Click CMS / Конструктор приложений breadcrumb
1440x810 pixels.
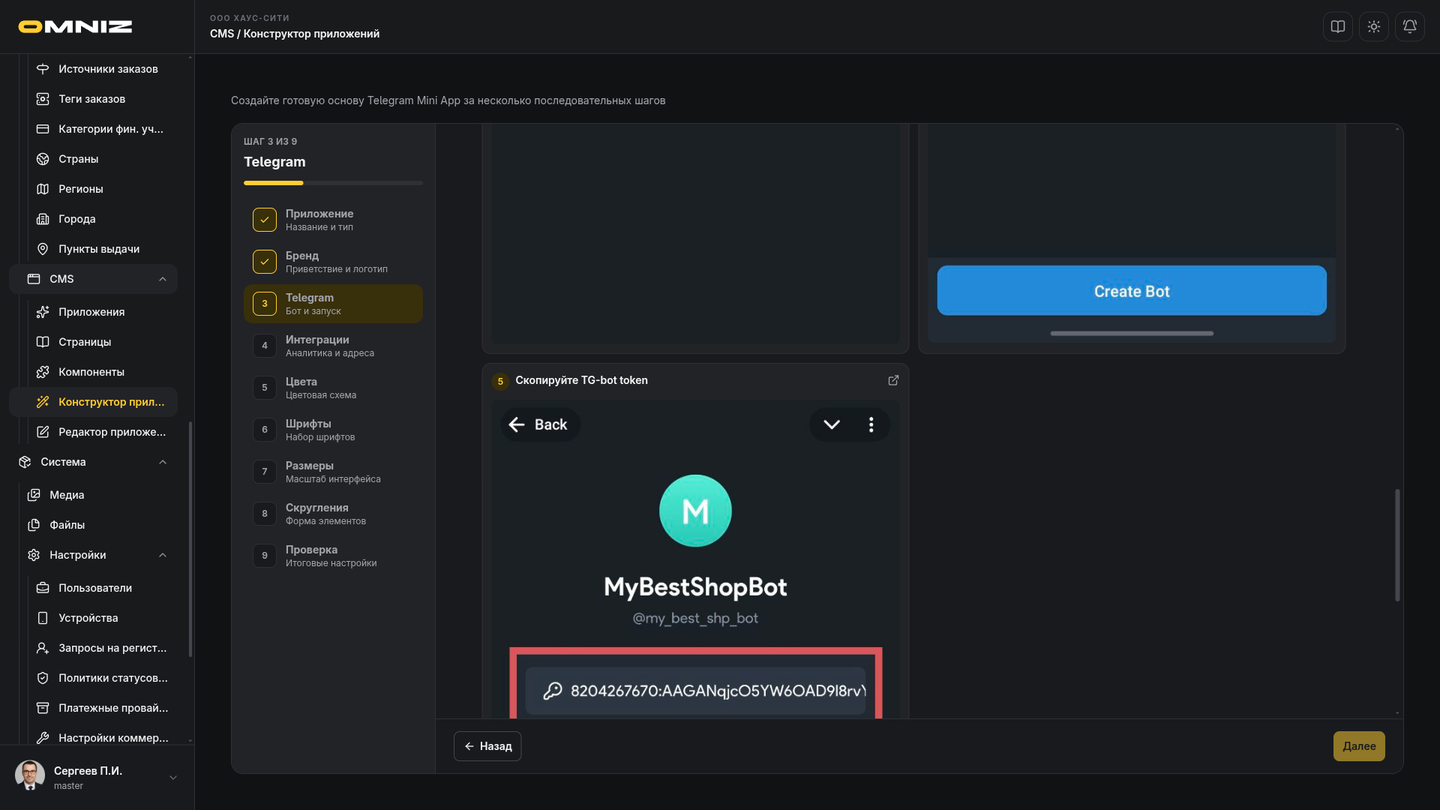pos(295,34)
